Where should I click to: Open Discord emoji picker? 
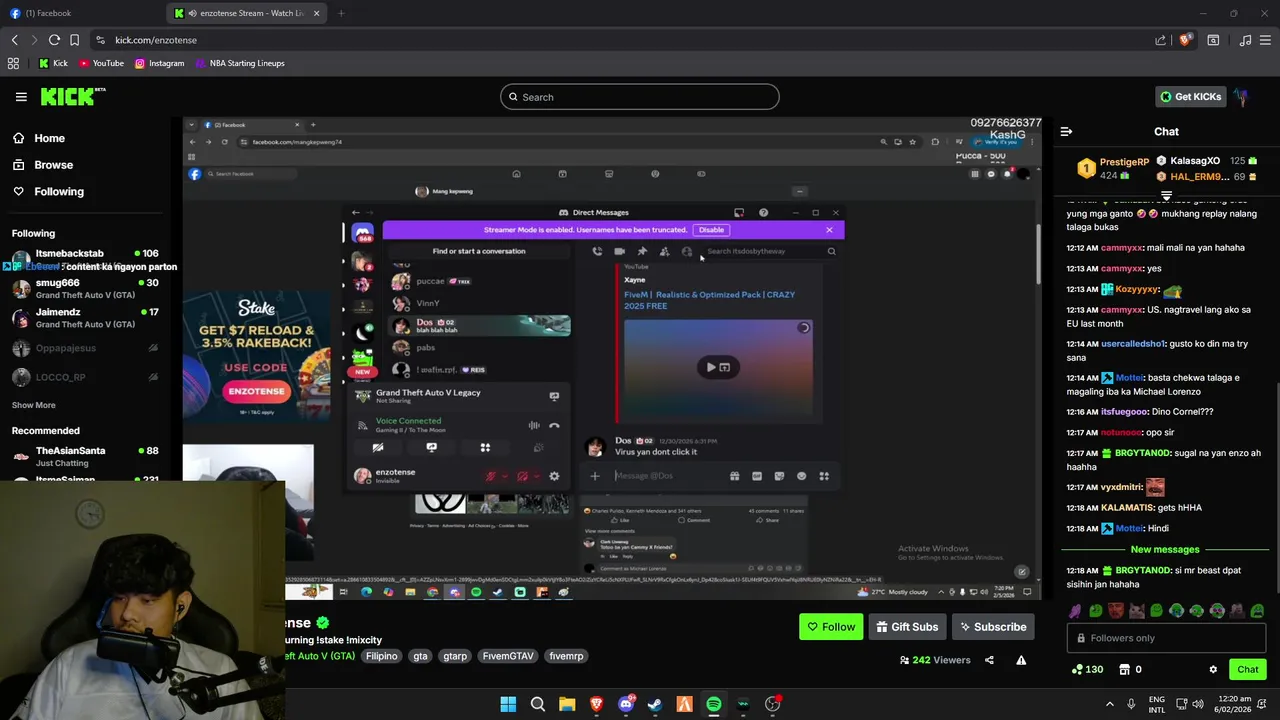pyautogui.click(x=801, y=476)
